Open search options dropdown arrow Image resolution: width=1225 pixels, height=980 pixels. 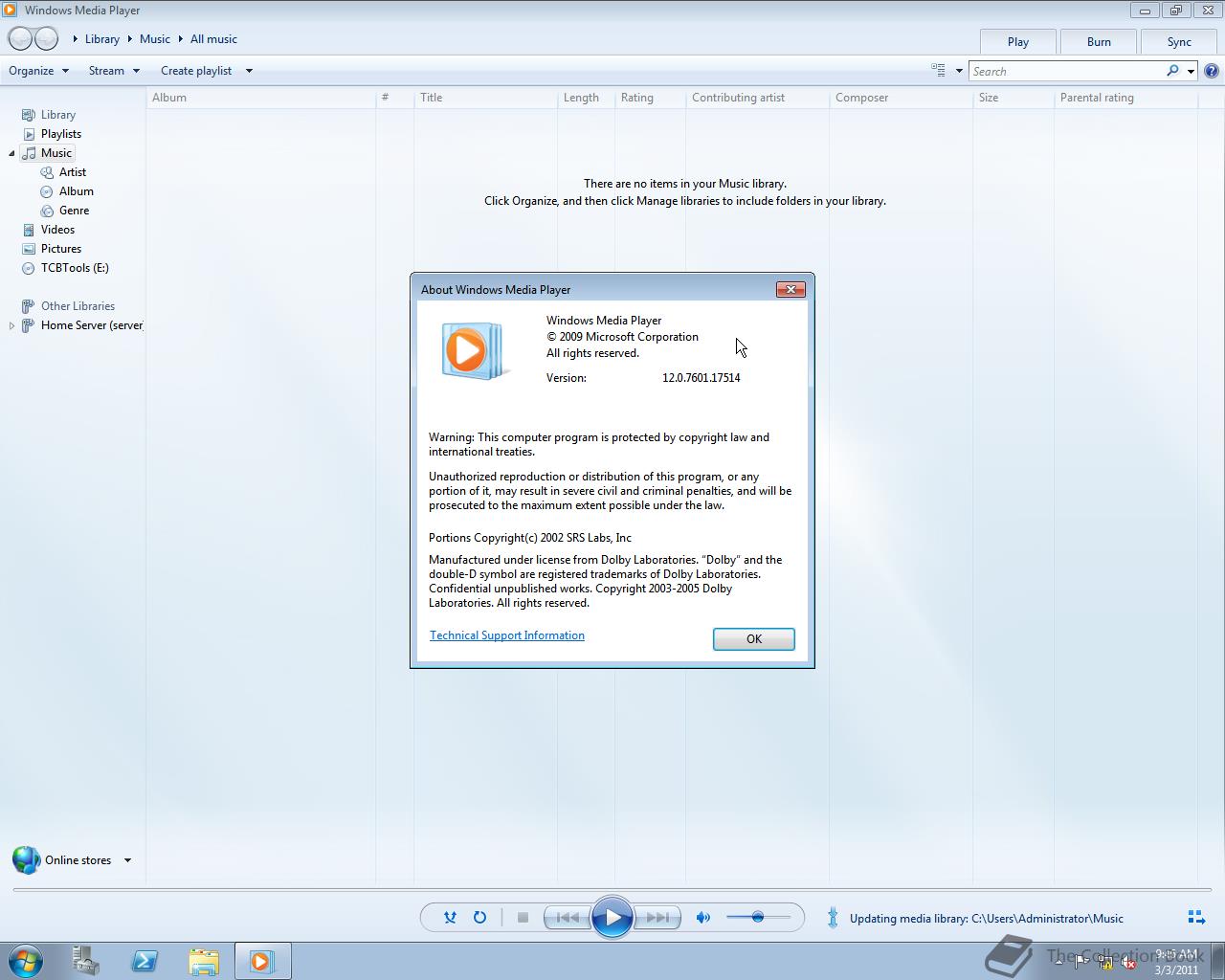click(1191, 71)
